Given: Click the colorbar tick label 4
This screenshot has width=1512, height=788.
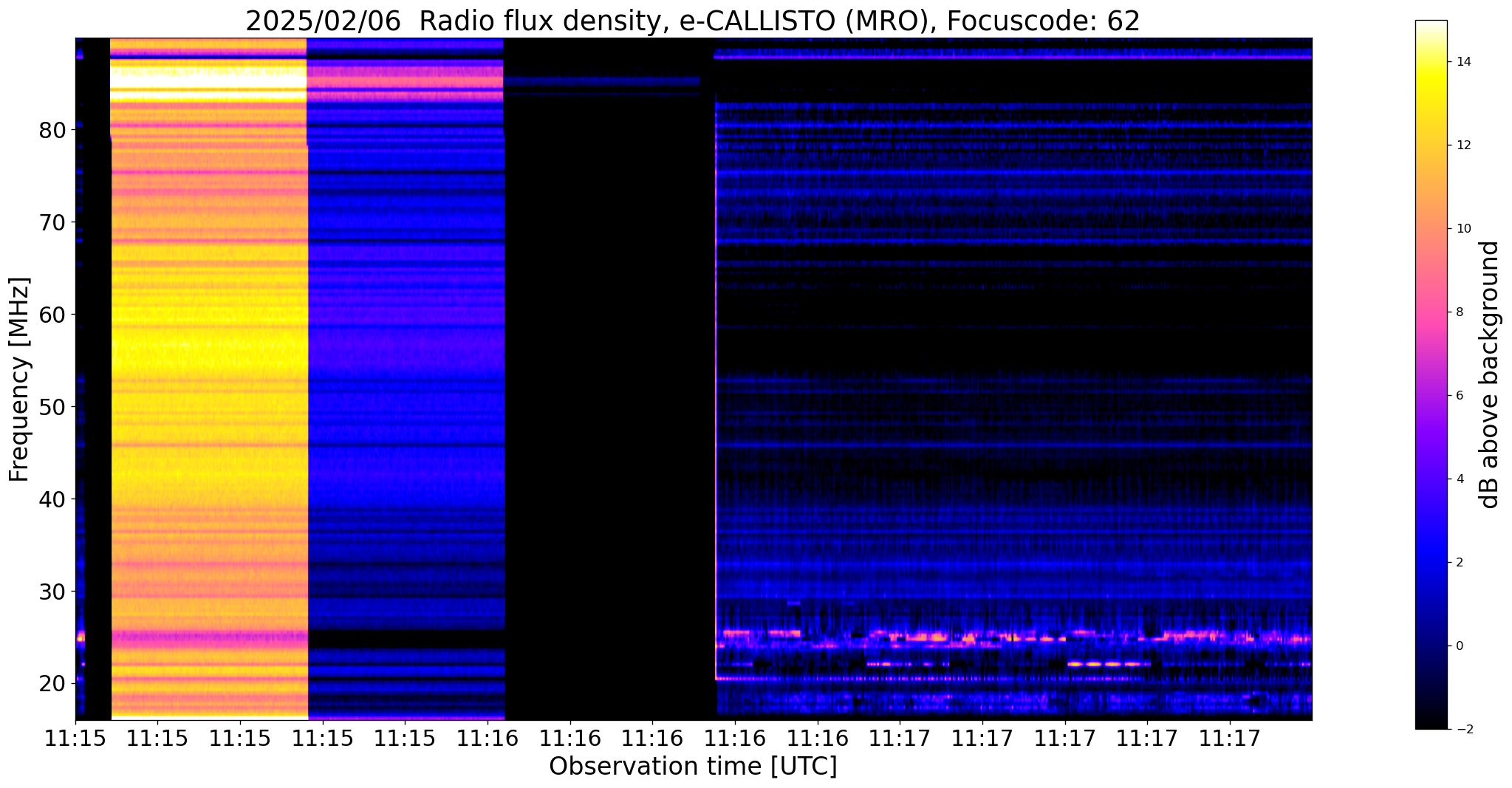Looking at the screenshot, I should tap(1460, 479).
